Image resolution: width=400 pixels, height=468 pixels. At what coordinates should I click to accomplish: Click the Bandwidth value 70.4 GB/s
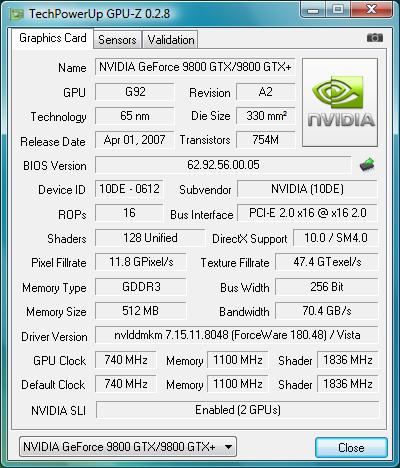pos(327,311)
